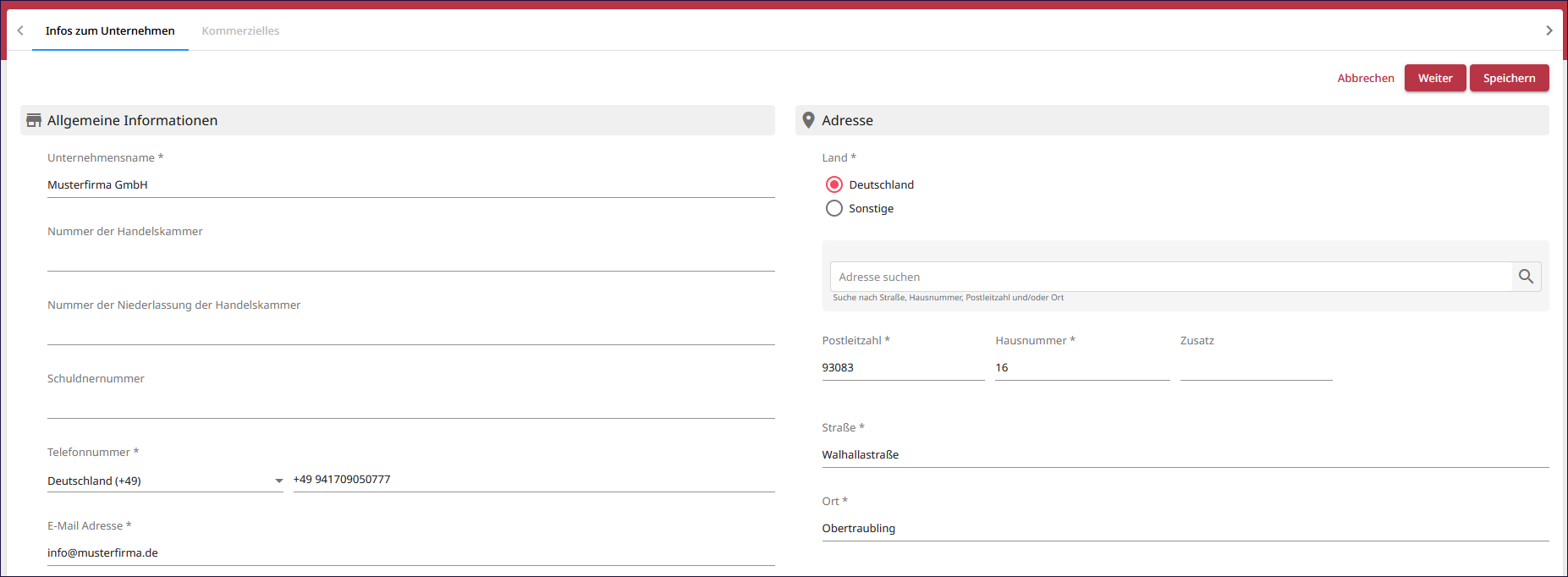Click the Speichern button
The width and height of the screenshot is (1568, 577).
click(1509, 78)
